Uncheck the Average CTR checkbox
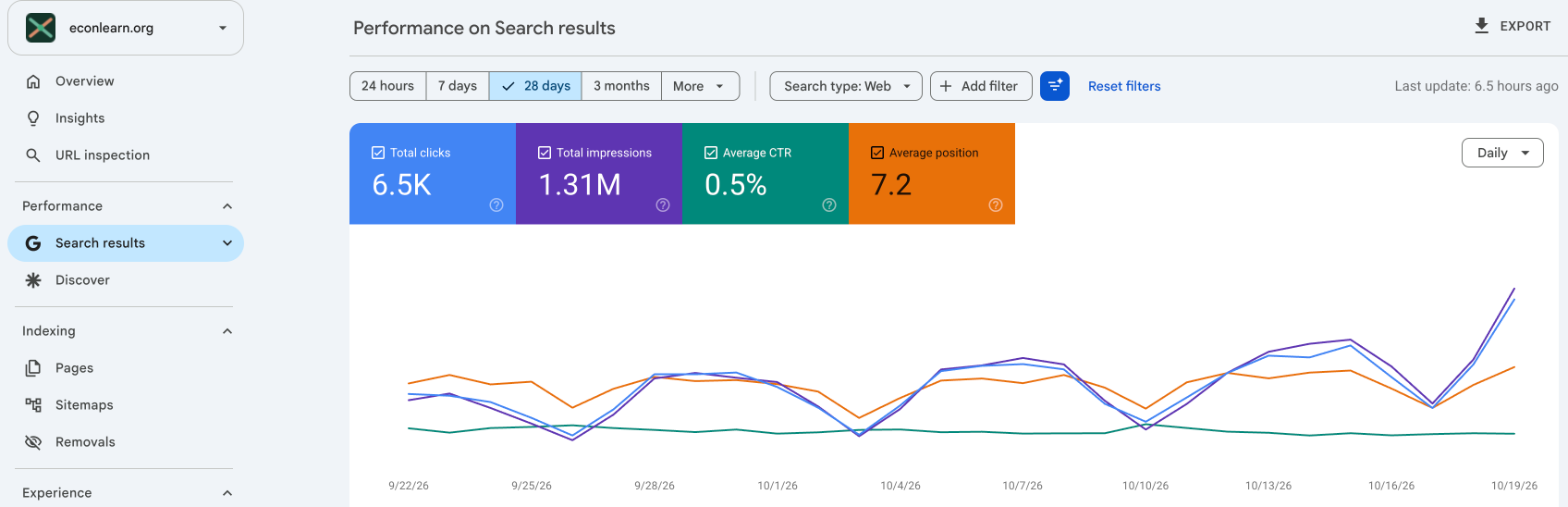 pos(711,153)
